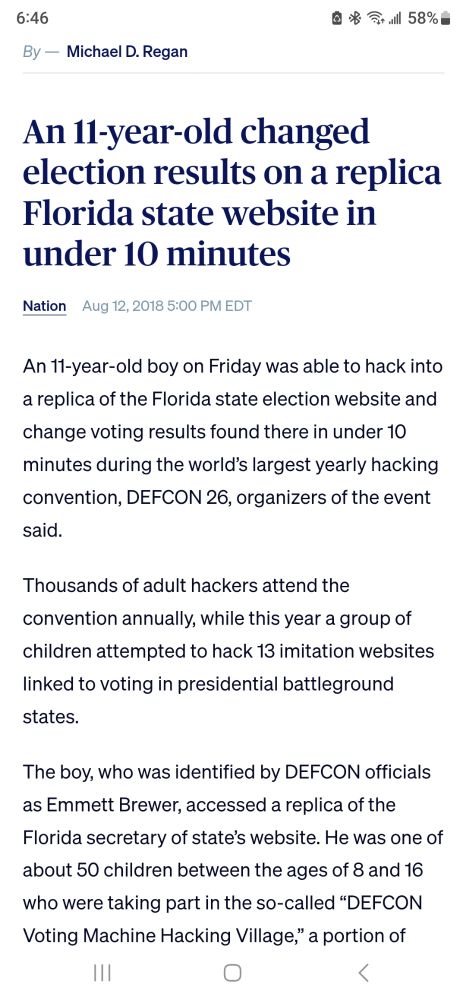Image resolution: width=466 pixels, height=1000 pixels.
Task: Tap the paragraph mentioning DEFCON 26
Action: click(x=233, y=449)
